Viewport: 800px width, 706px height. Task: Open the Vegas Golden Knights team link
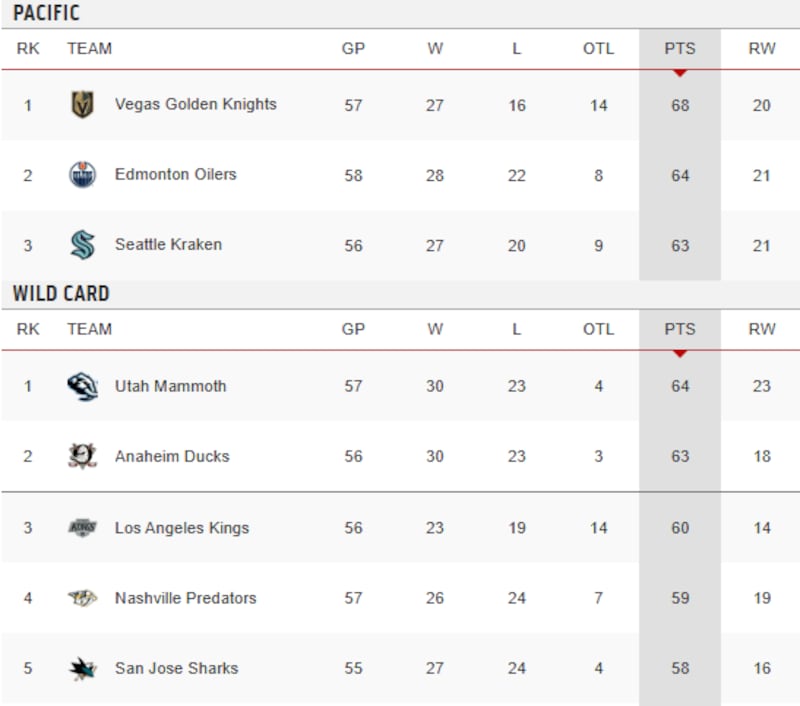tap(195, 104)
